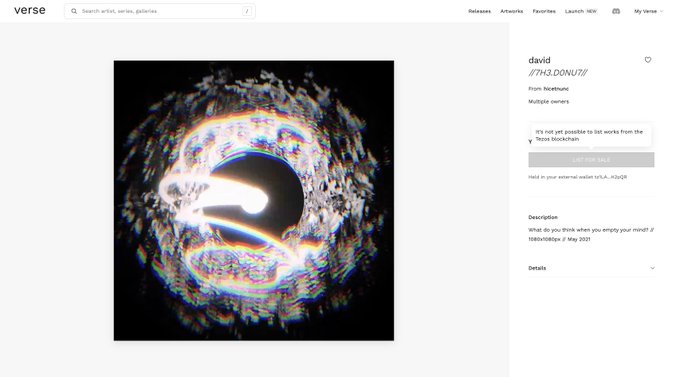This screenshot has width=680, height=377.
Task: Click the description text about emptying mind
Action: [591, 234]
